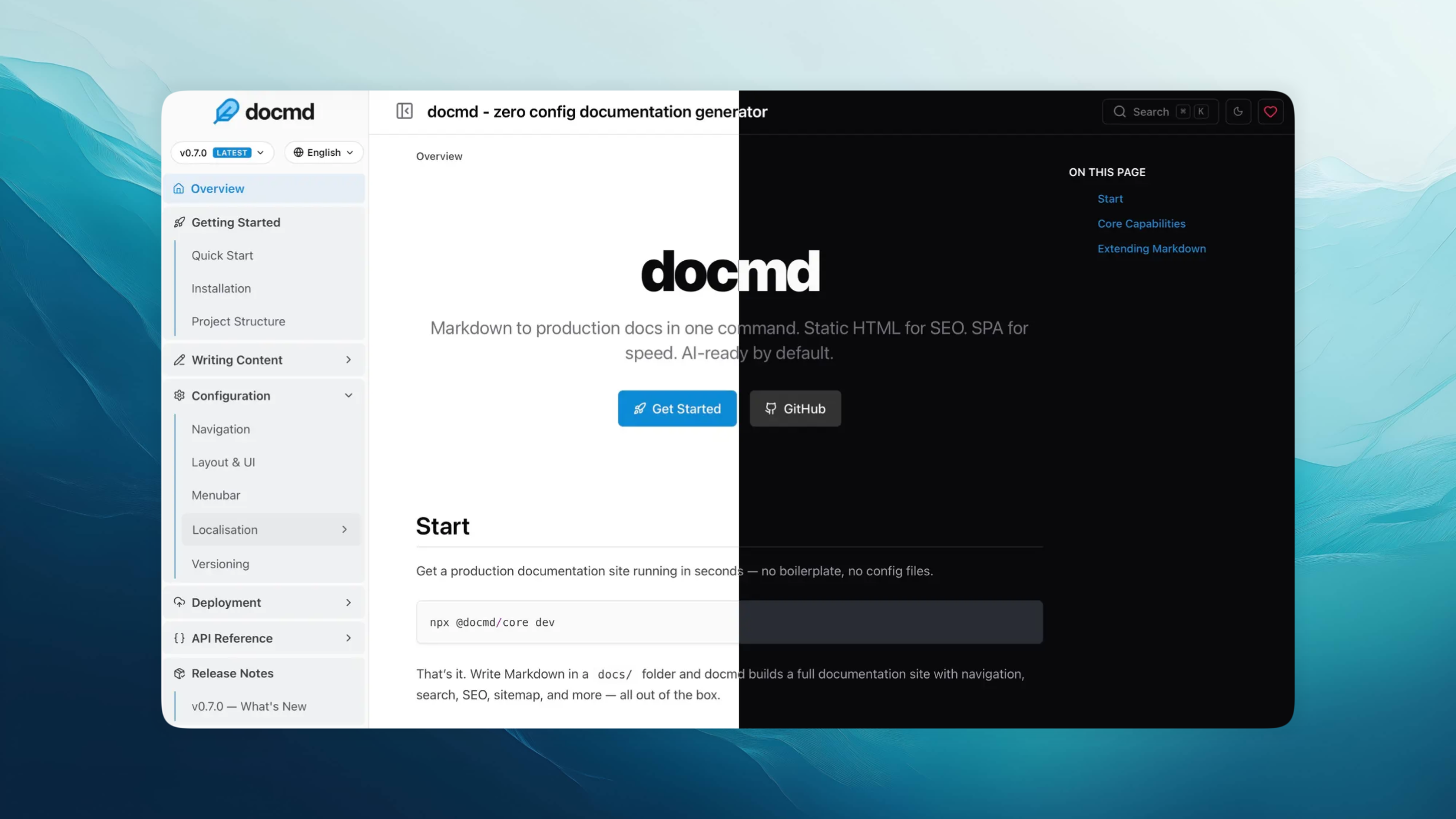The width and height of the screenshot is (1456, 819).
Task: Click the gear icon beside Configuration
Action: pos(179,395)
